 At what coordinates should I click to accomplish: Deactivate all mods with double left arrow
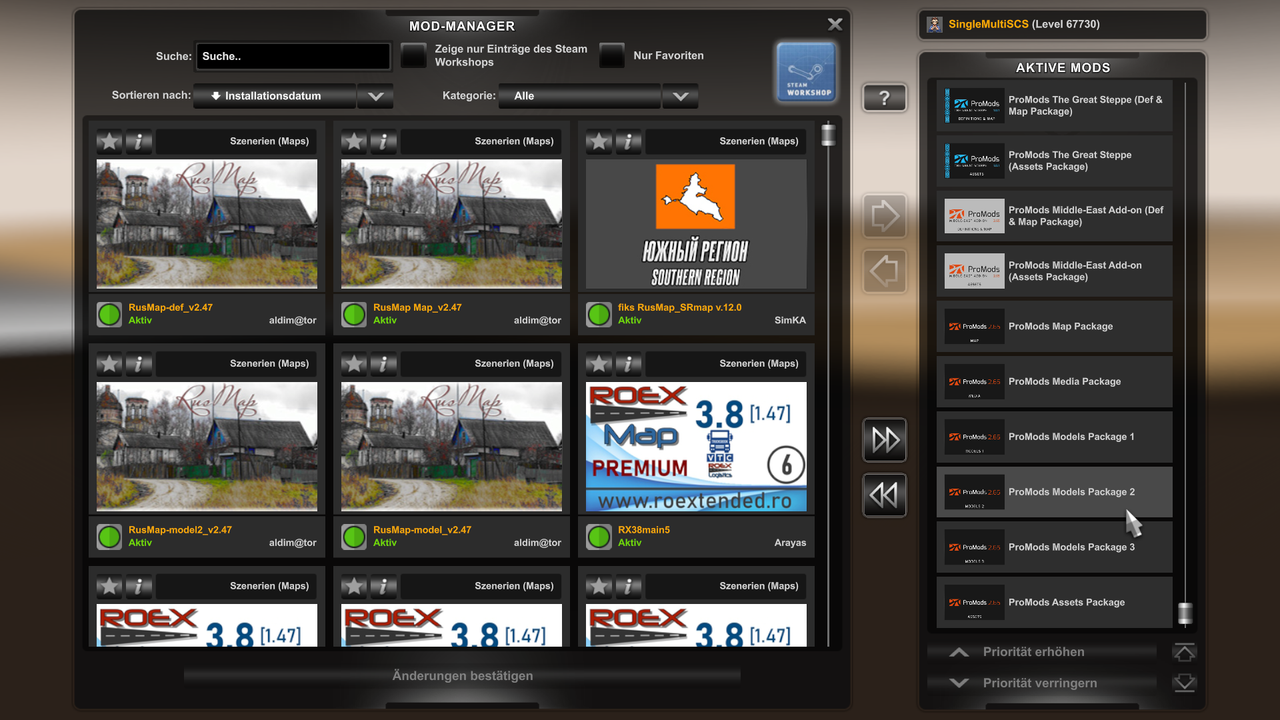point(885,495)
